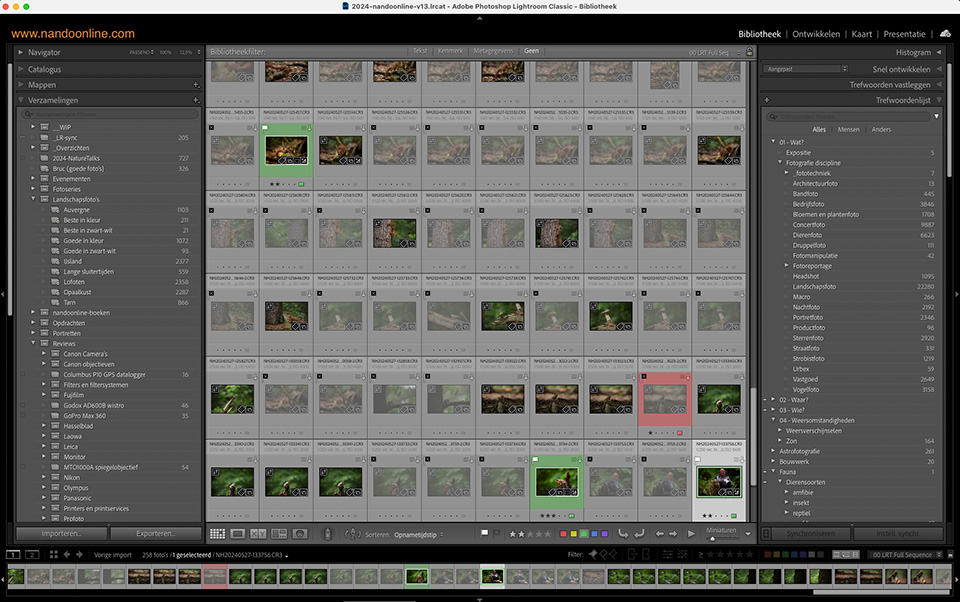Expand the Mappen panel

[20, 85]
